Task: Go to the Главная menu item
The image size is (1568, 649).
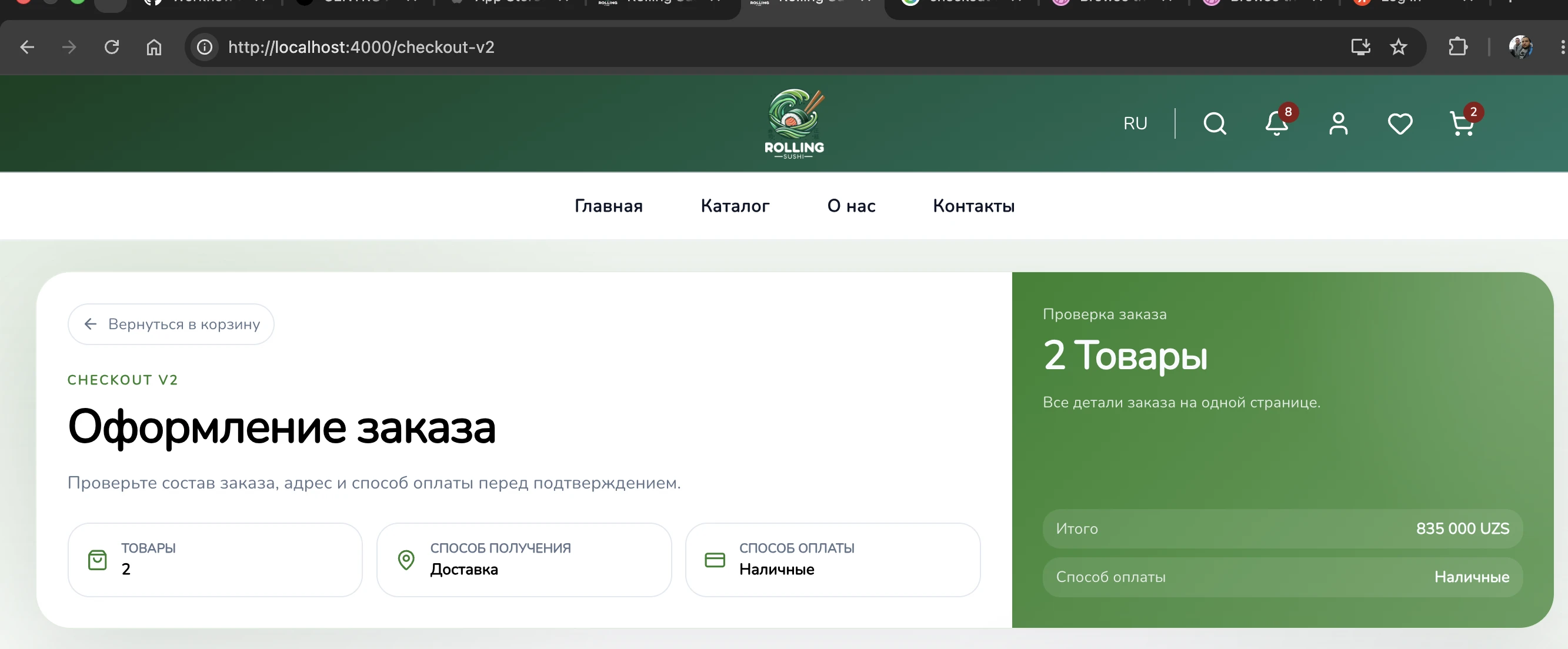Action: click(x=608, y=206)
